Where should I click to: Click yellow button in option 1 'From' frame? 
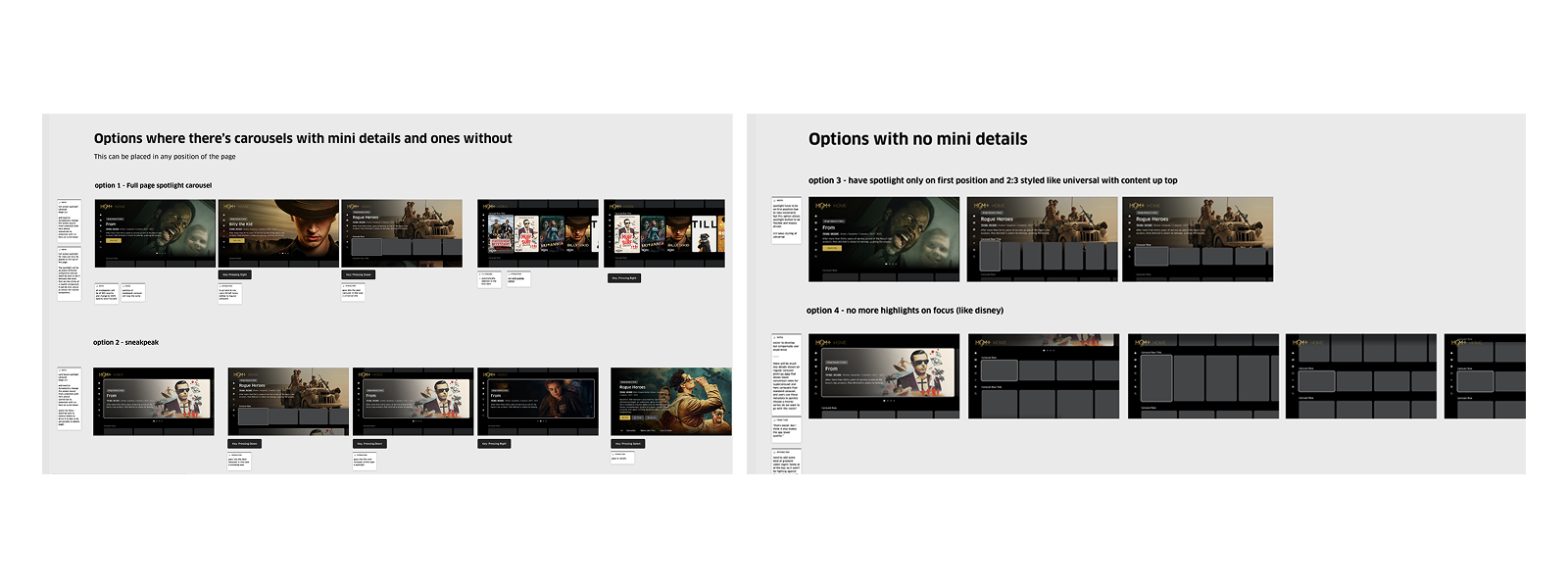coord(114,241)
